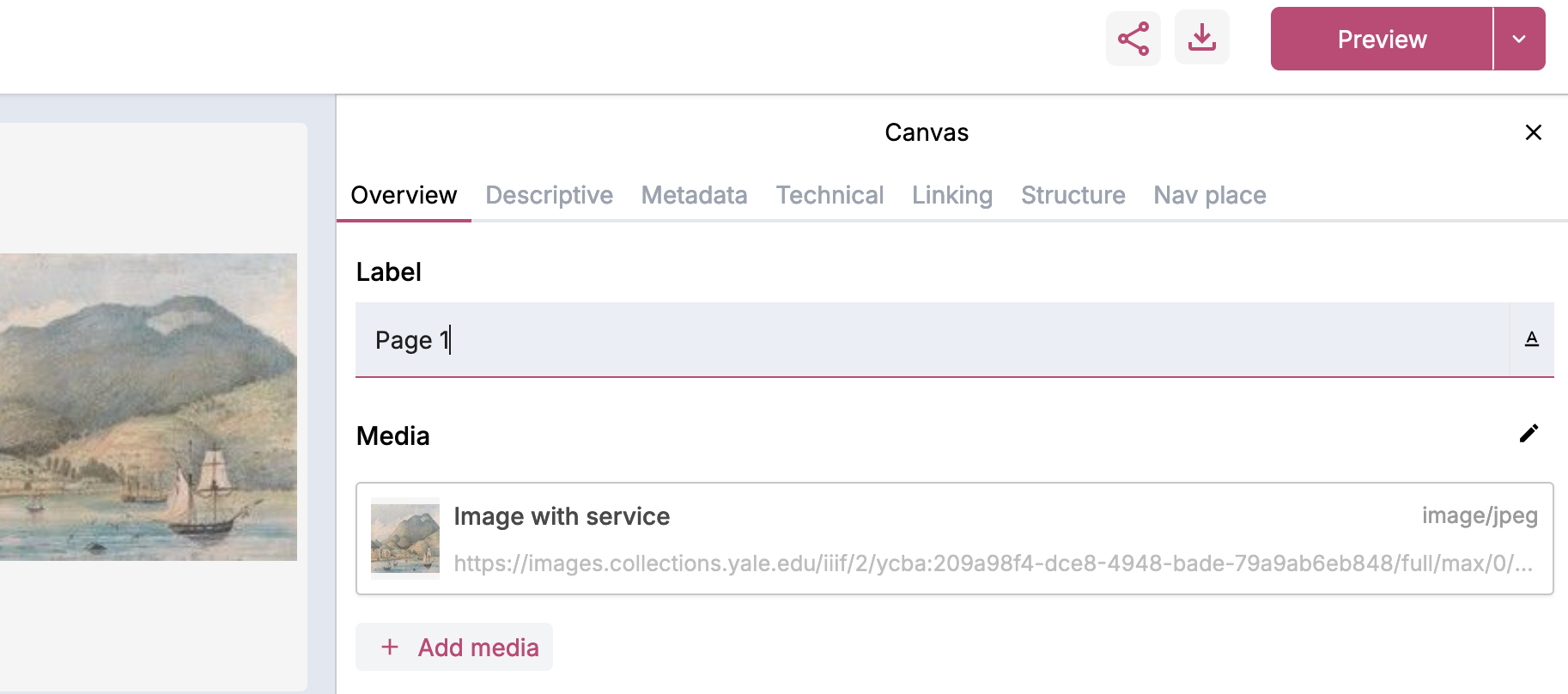The width and height of the screenshot is (1568, 694).
Task: Select the Structure tab
Action: (x=1073, y=196)
